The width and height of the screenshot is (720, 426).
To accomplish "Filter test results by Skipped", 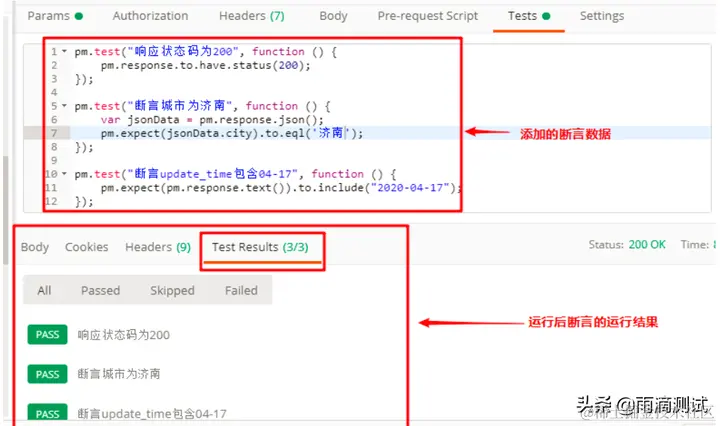I will (172, 291).
